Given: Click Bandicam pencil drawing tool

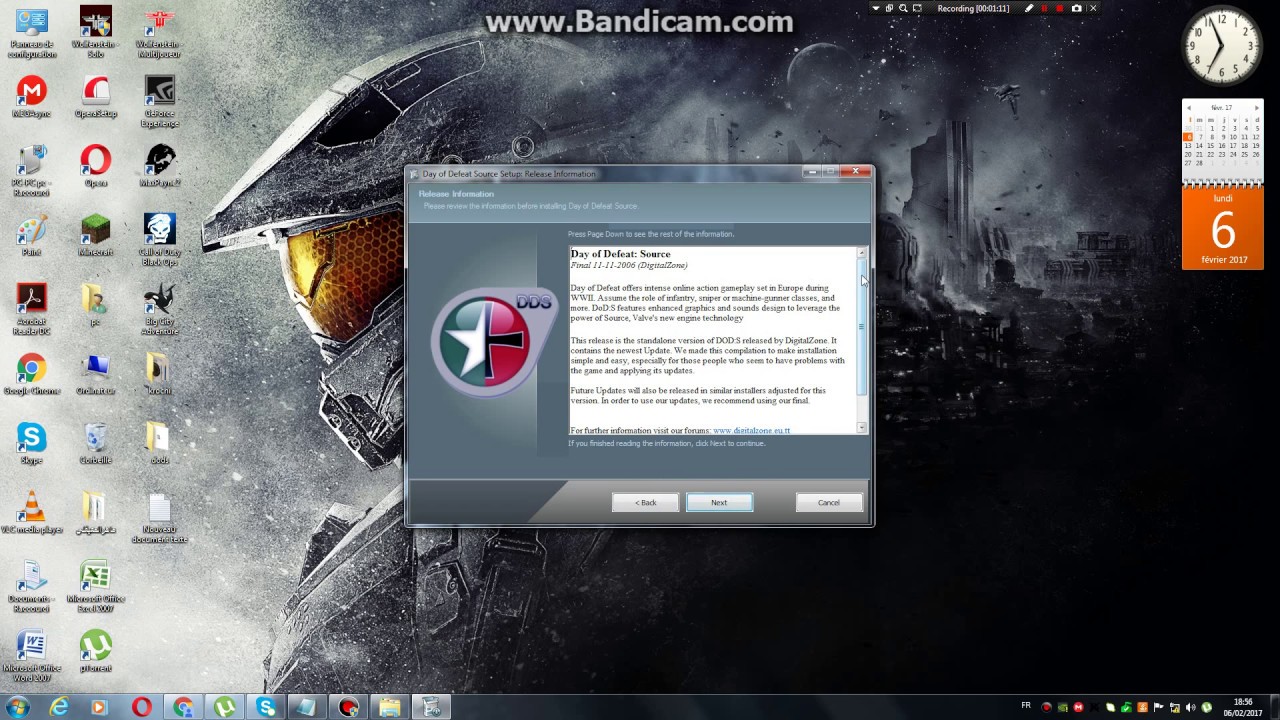Looking at the screenshot, I should point(1029,8).
